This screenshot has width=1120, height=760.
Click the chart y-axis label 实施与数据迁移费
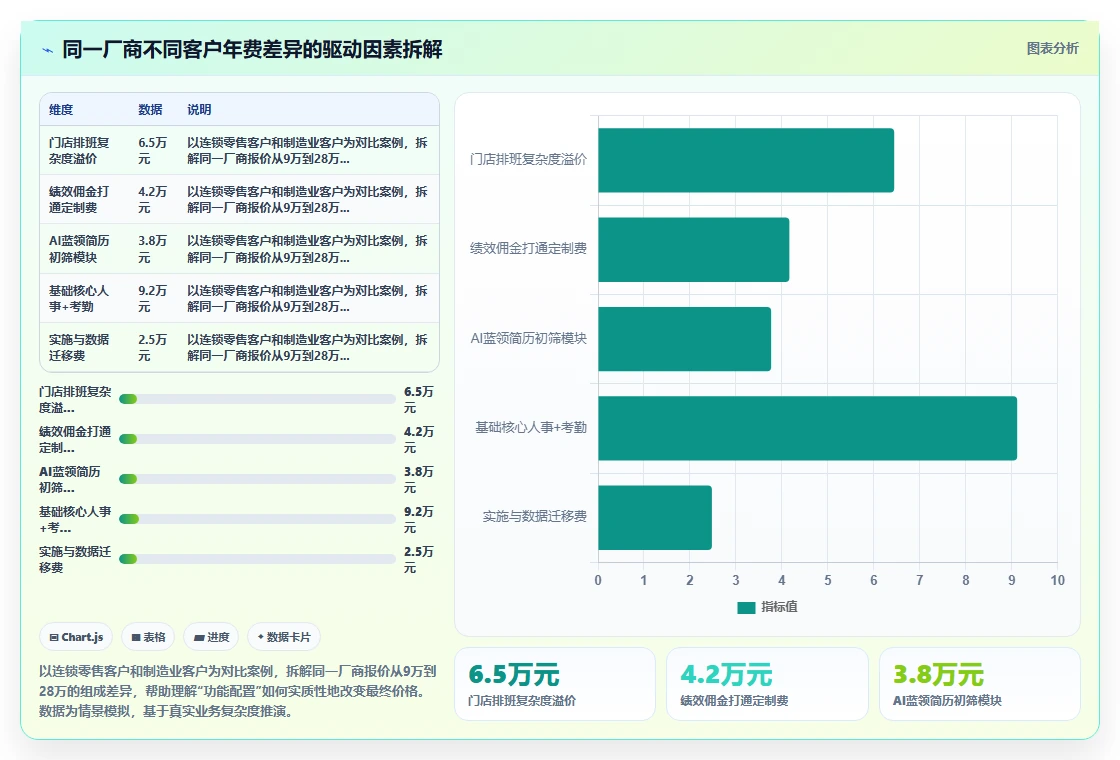tap(534, 516)
